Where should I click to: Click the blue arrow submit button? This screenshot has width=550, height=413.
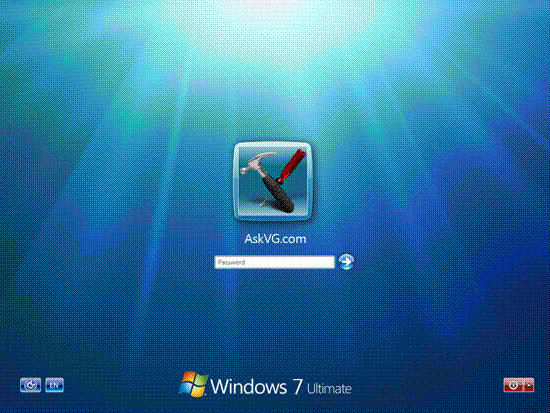(x=346, y=261)
